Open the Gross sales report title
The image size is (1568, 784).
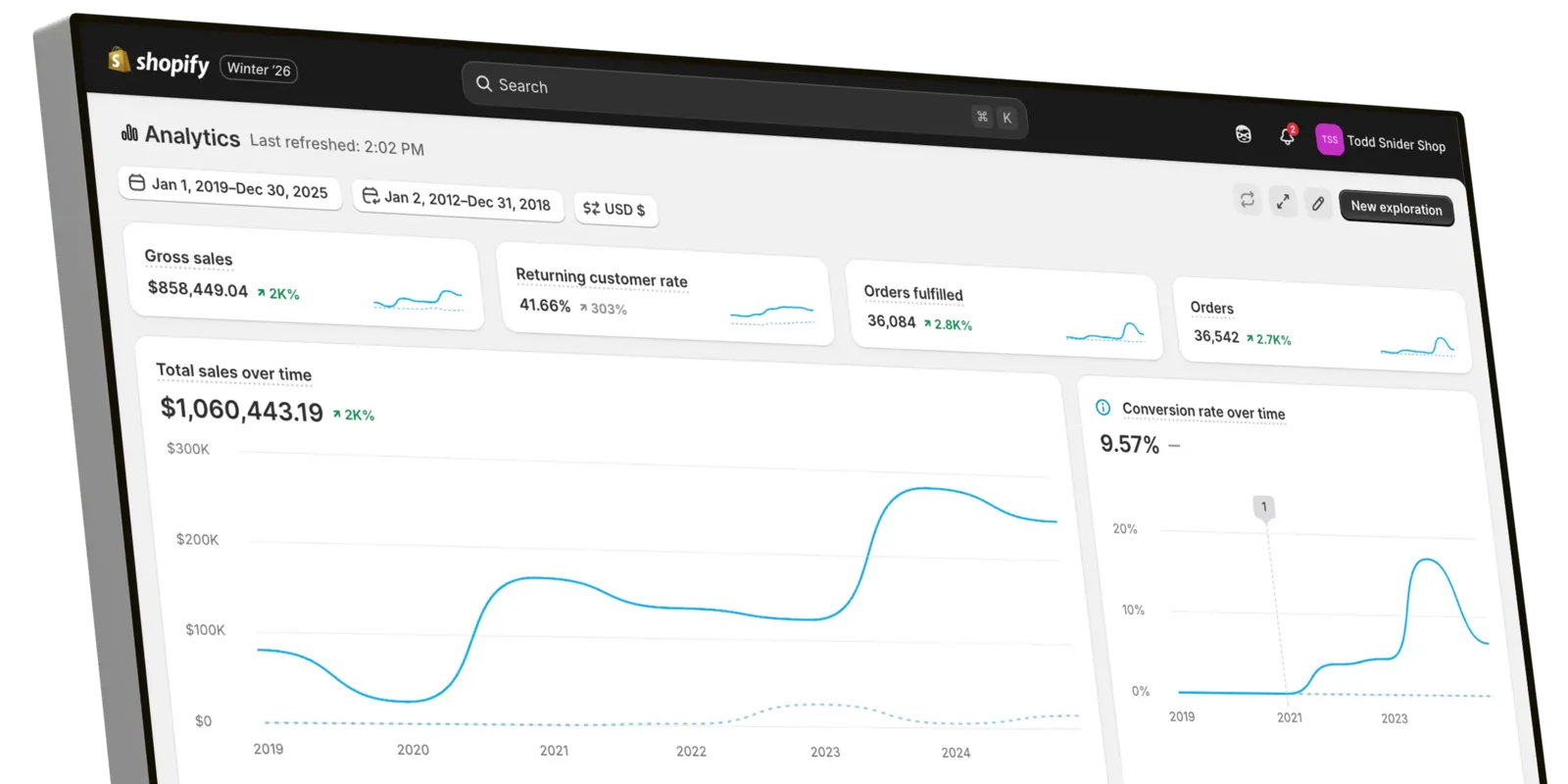[x=188, y=258]
